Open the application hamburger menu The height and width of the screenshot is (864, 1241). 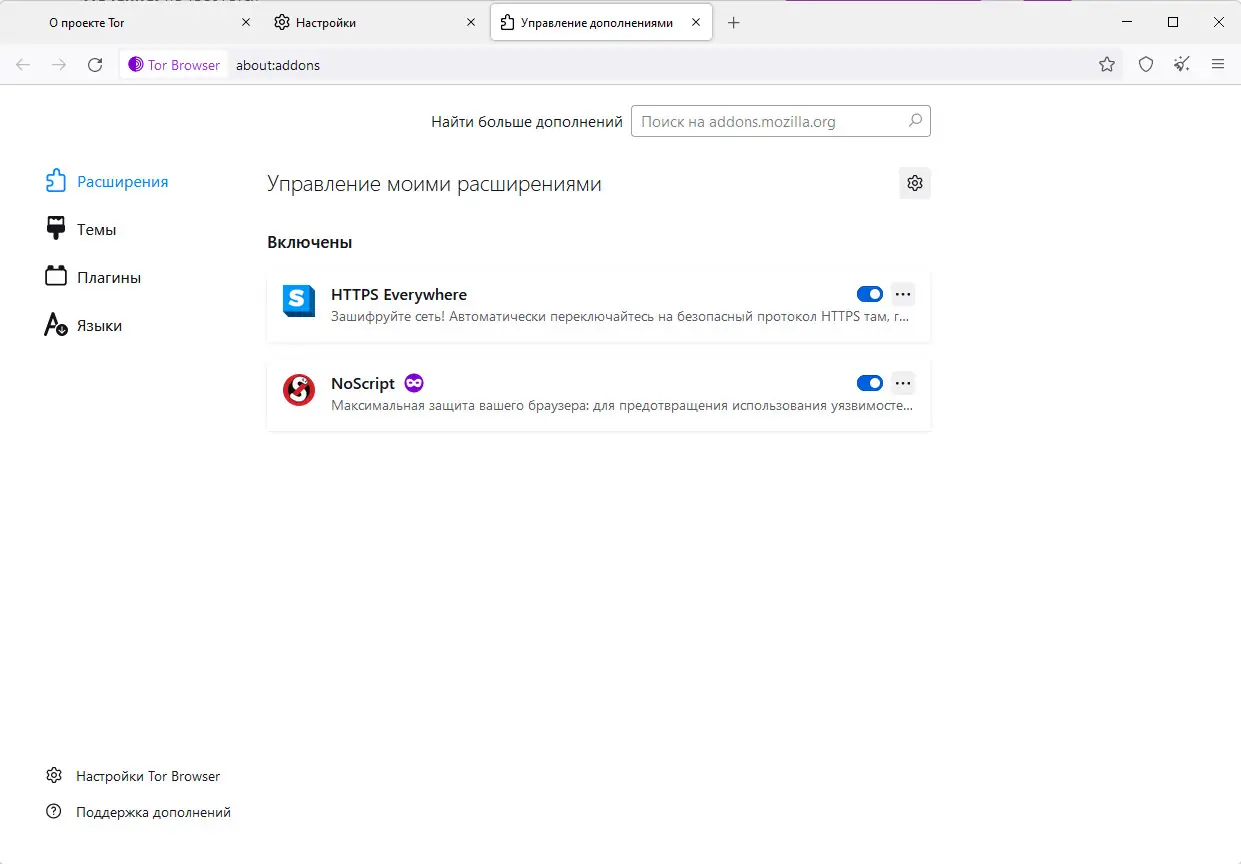[1218, 65]
